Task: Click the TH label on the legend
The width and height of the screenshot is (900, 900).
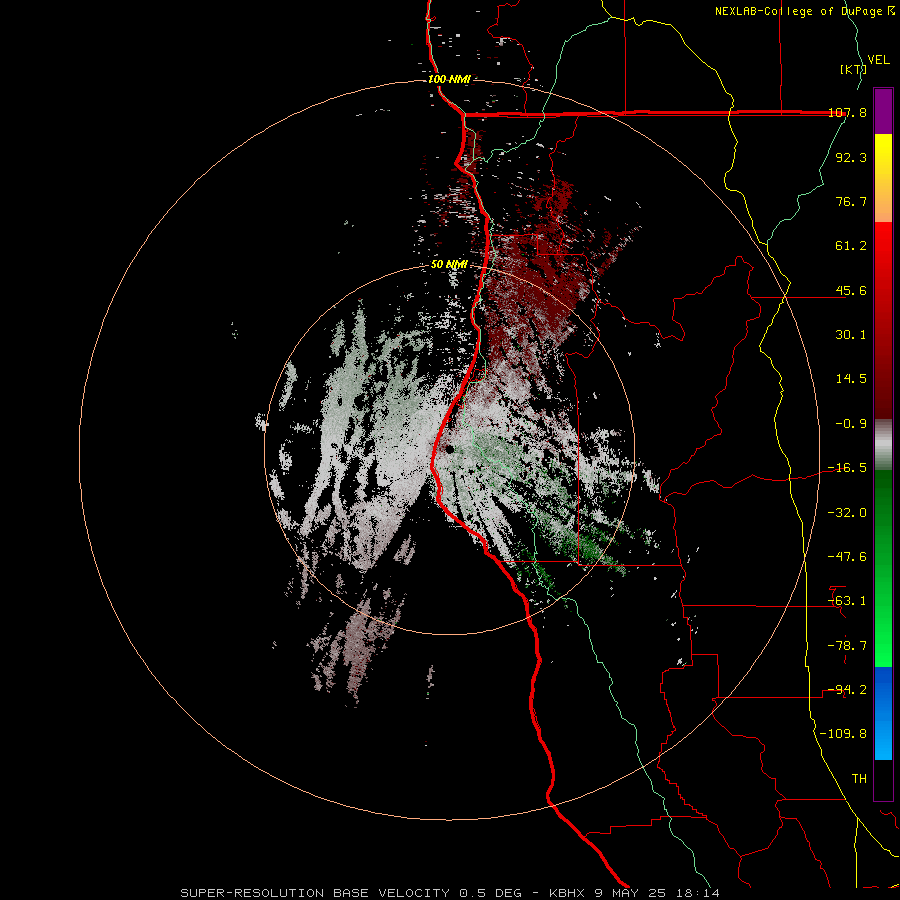Action: click(x=859, y=779)
